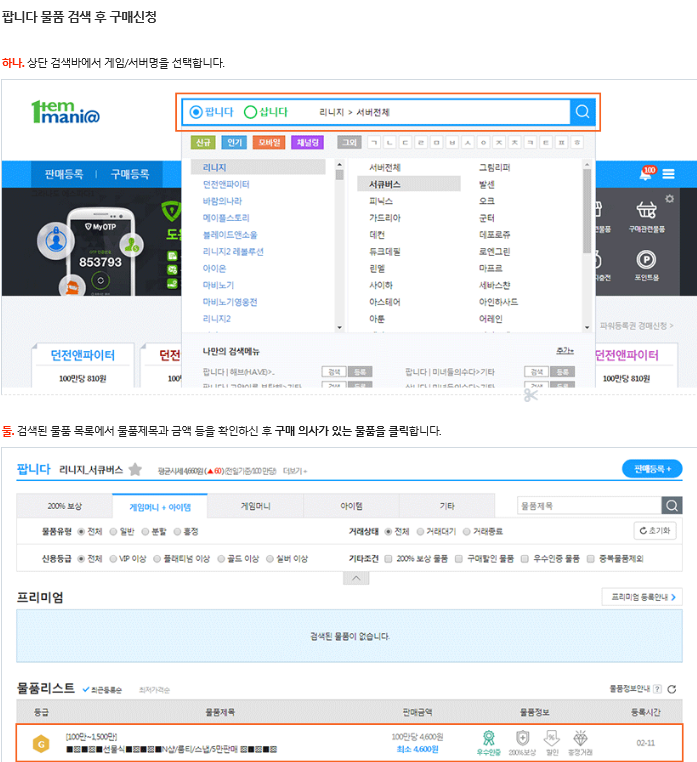The height and width of the screenshot is (762, 697).
Task: Click the game list scroll-down arrow
Action: (340, 328)
